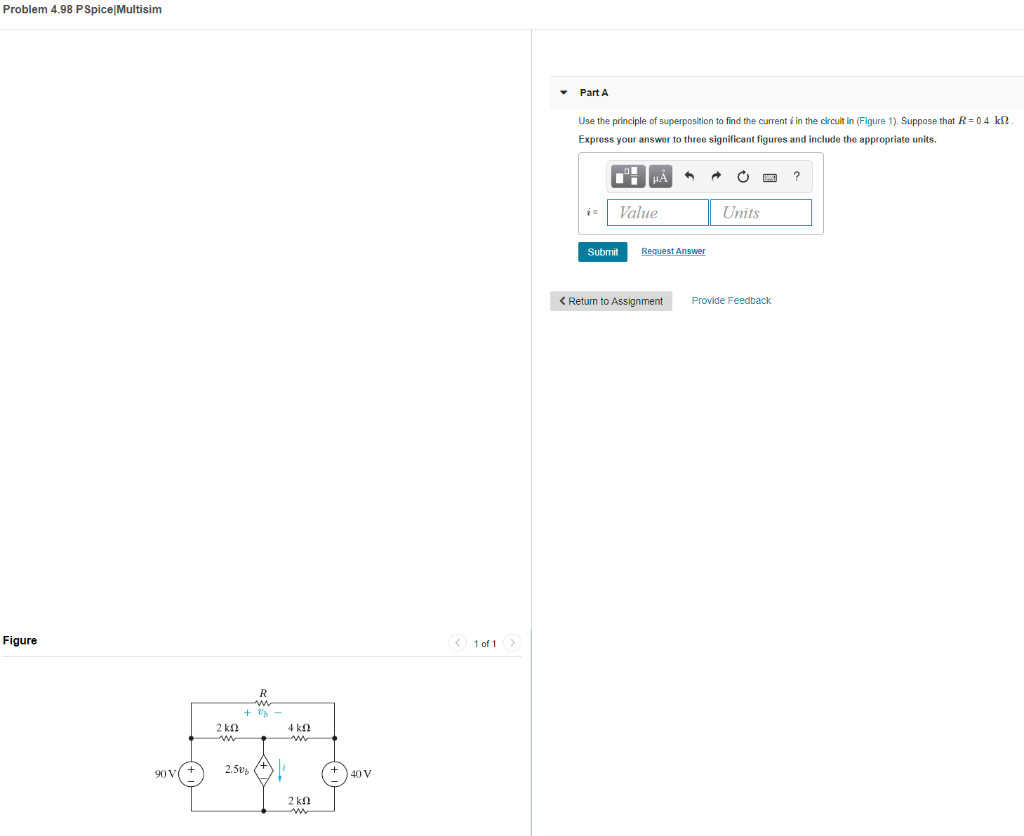Select the Part A header
Screen dimensions: 1024x836
tap(594, 92)
